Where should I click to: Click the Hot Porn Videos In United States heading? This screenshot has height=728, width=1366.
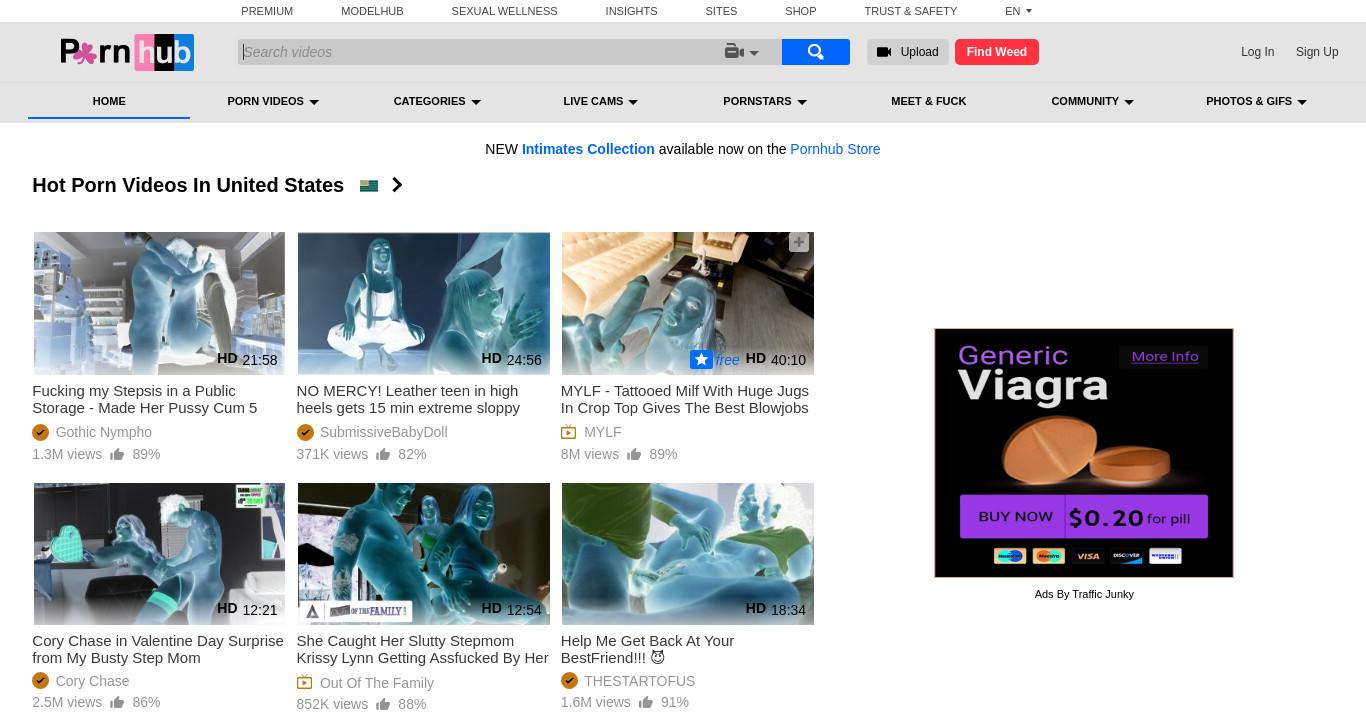[188, 185]
